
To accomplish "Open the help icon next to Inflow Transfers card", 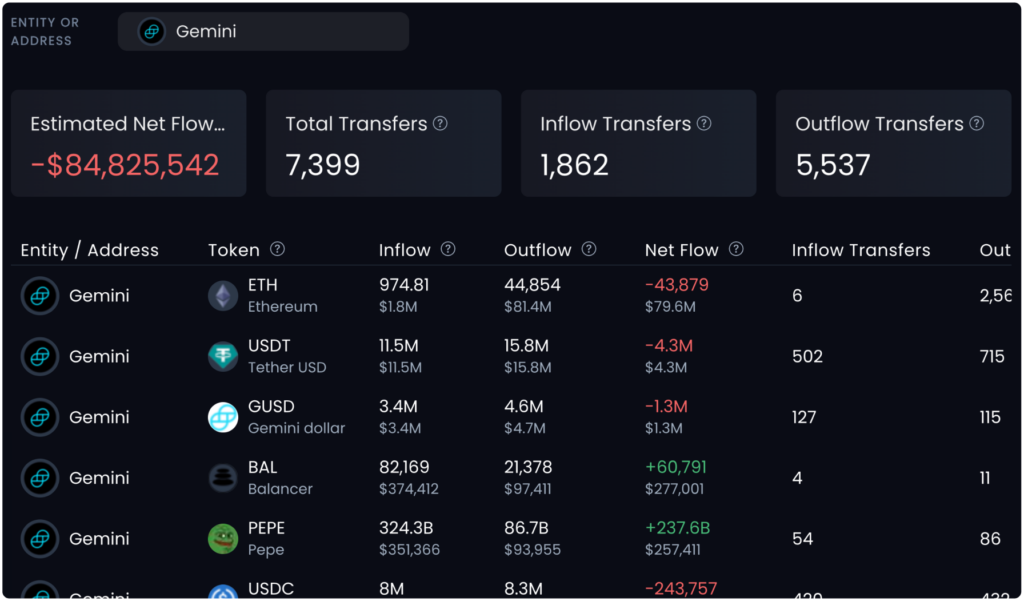I will (704, 123).
